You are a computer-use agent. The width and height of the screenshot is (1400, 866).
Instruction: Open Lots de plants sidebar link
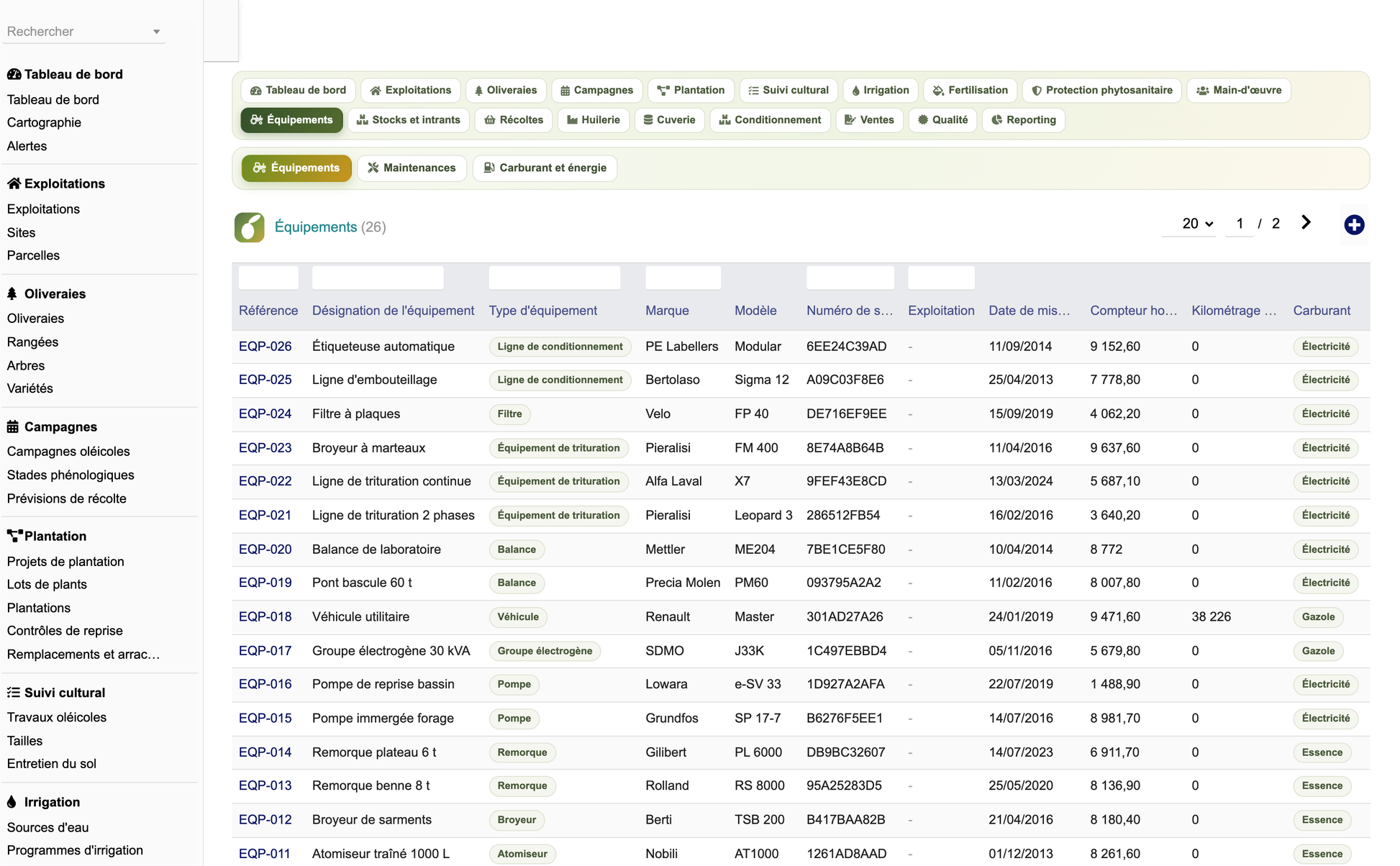[47, 585]
